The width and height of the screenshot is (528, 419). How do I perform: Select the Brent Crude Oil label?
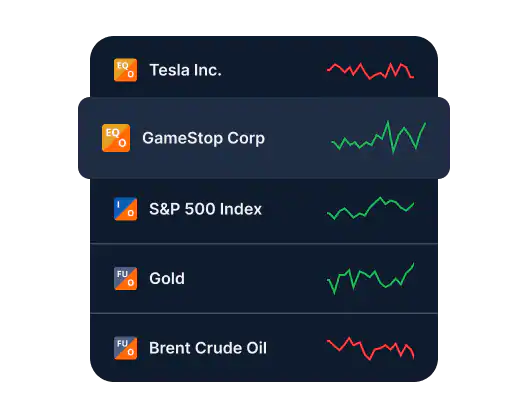(208, 348)
